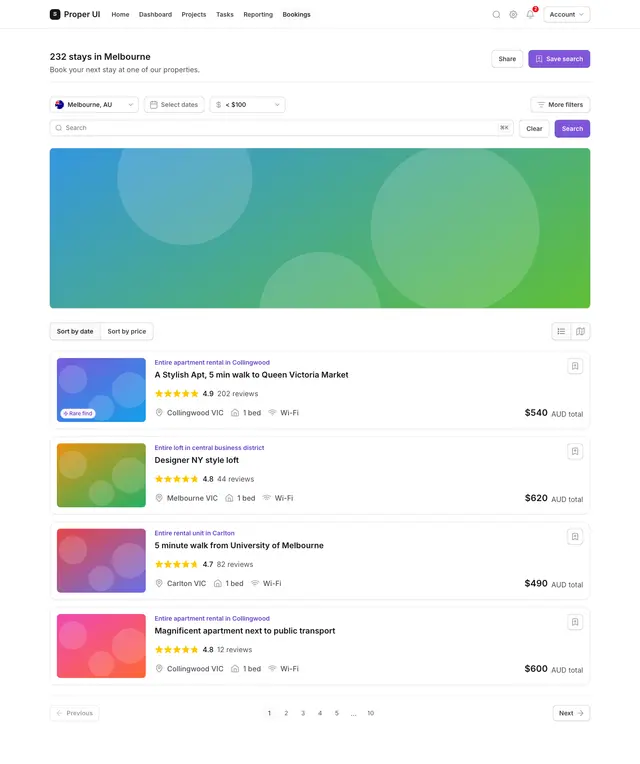Bookmark the Stylish Apt listing
This screenshot has width=640, height=764.
[x=575, y=366]
